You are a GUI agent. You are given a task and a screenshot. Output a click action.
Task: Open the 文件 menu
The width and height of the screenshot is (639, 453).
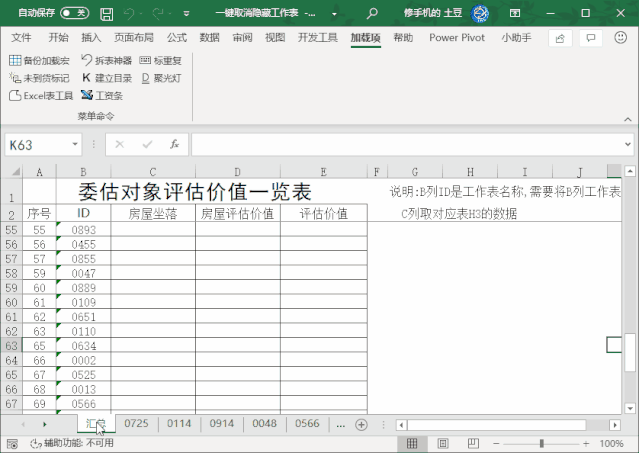tap(21, 38)
